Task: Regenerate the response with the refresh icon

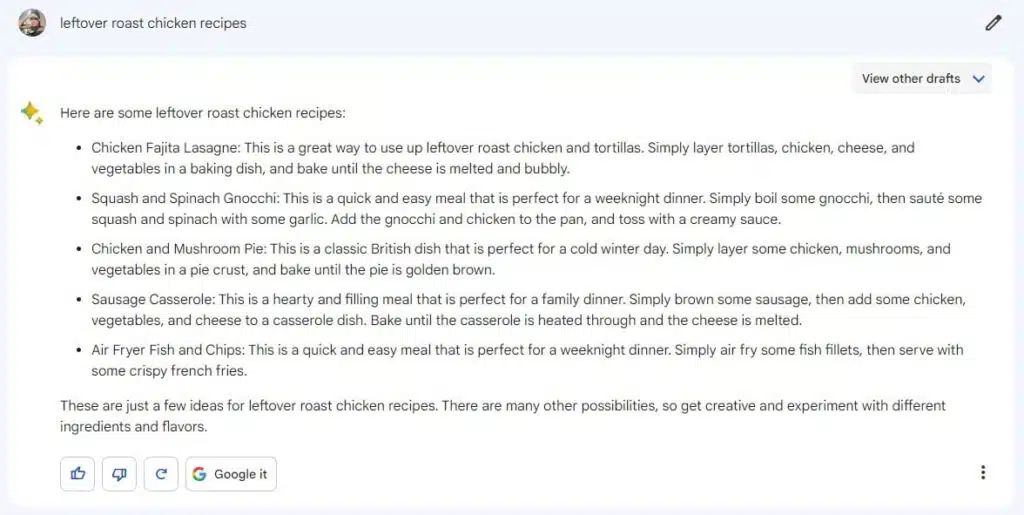Action: pyautogui.click(x=161, y=474)
